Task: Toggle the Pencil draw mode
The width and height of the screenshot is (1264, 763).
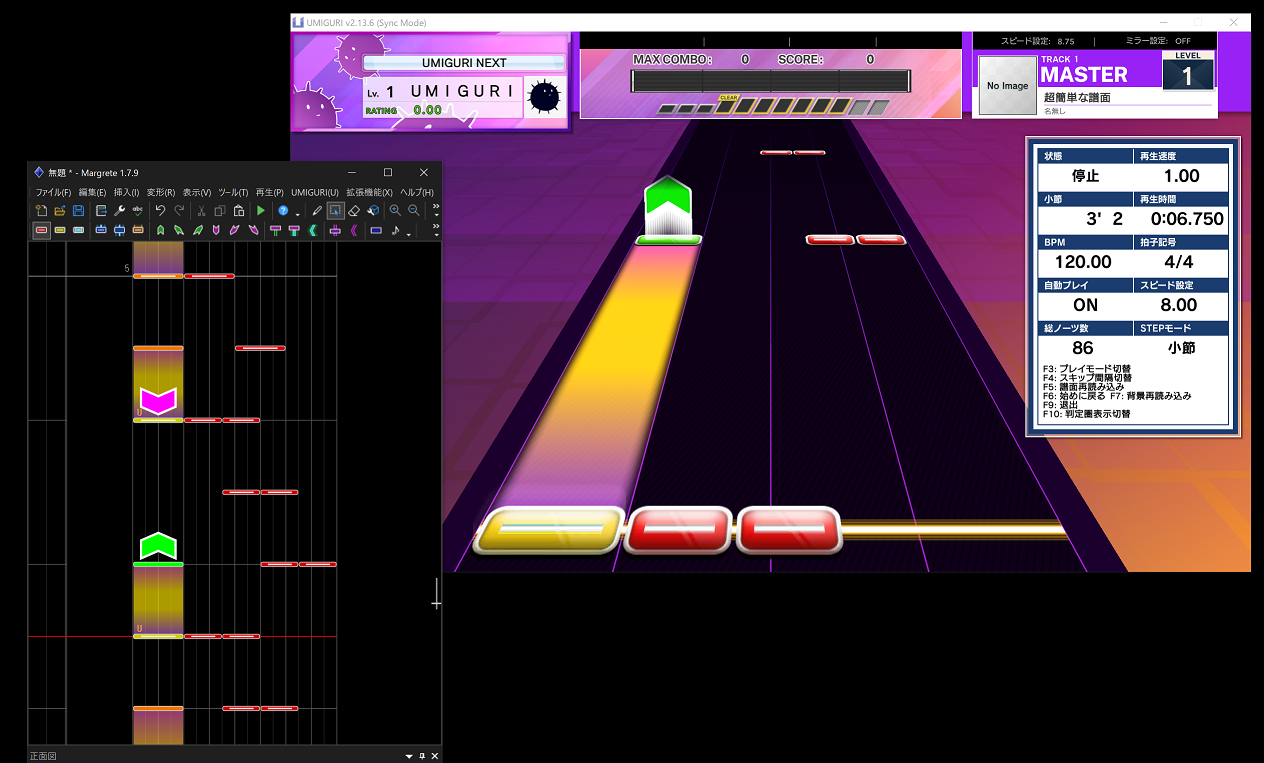Action: tap(317, 211)
